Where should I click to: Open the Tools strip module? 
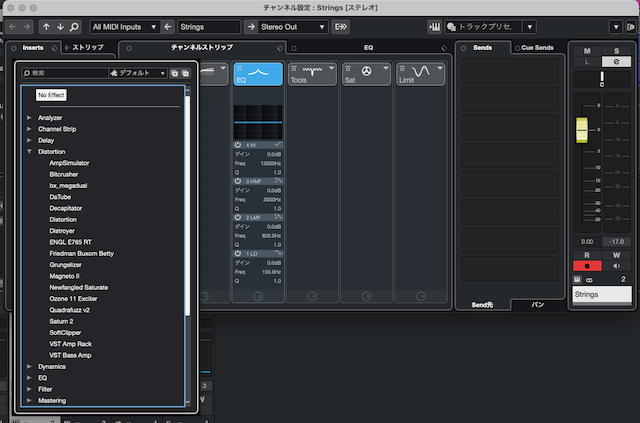pyautogui.click(x=311, y=73)
